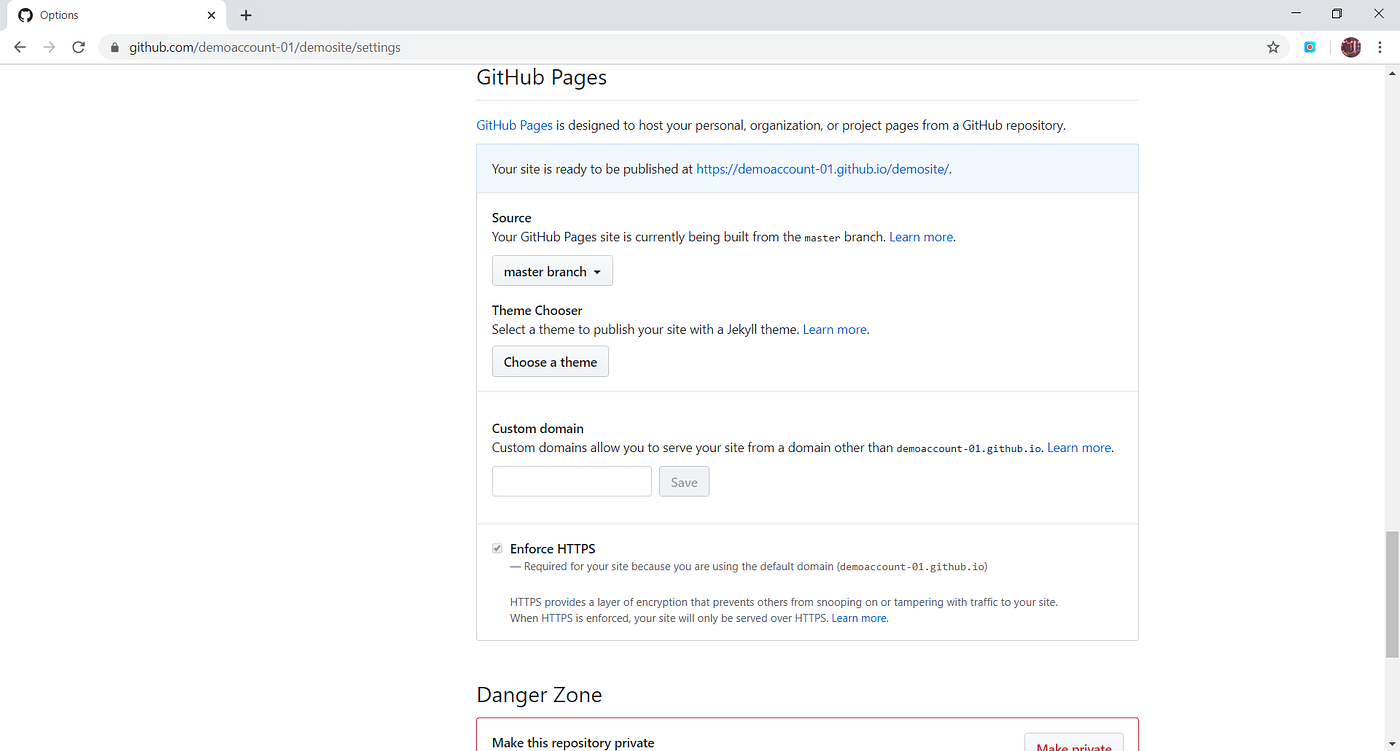Navigate back using the browser back arrow
The width and height of the screenshot is (1400, 751).
[x=20, y=47]
